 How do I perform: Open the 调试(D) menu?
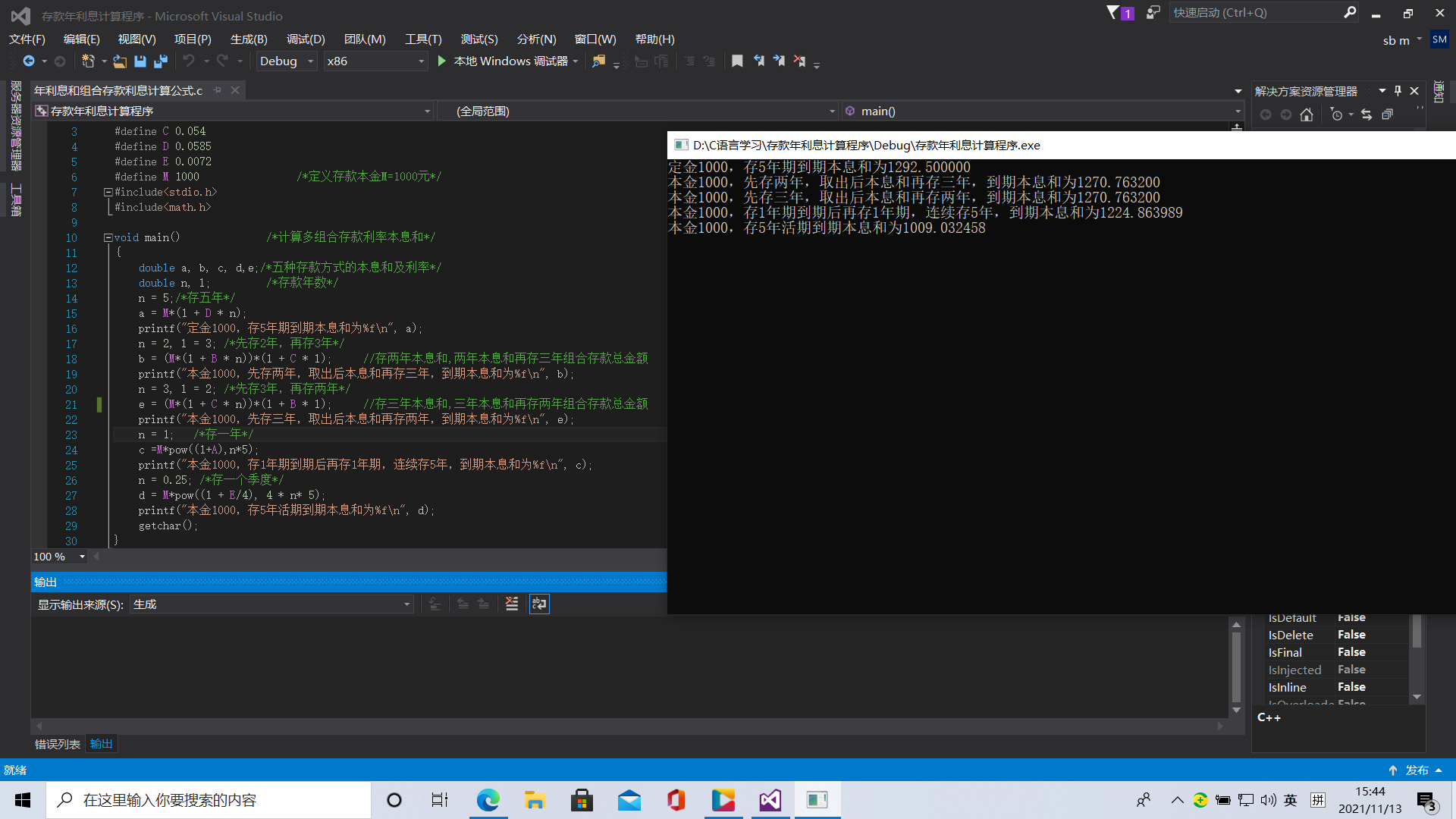pyautogui.click(x=306, y=39)
